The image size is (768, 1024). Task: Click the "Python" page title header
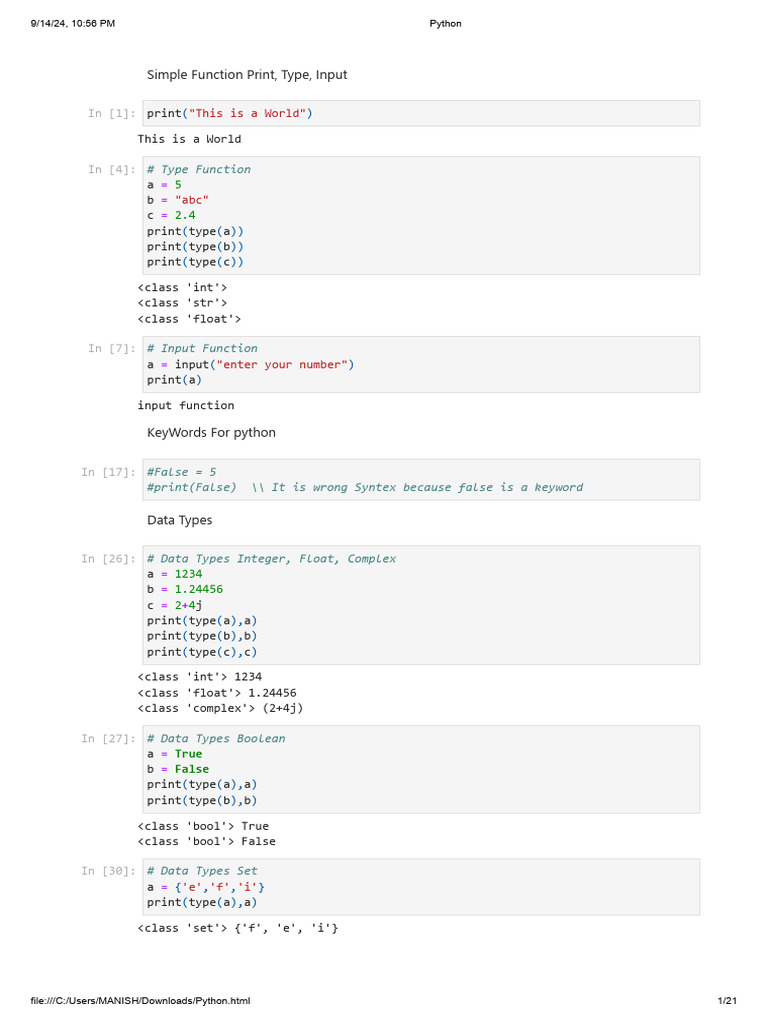pos(445,24)
